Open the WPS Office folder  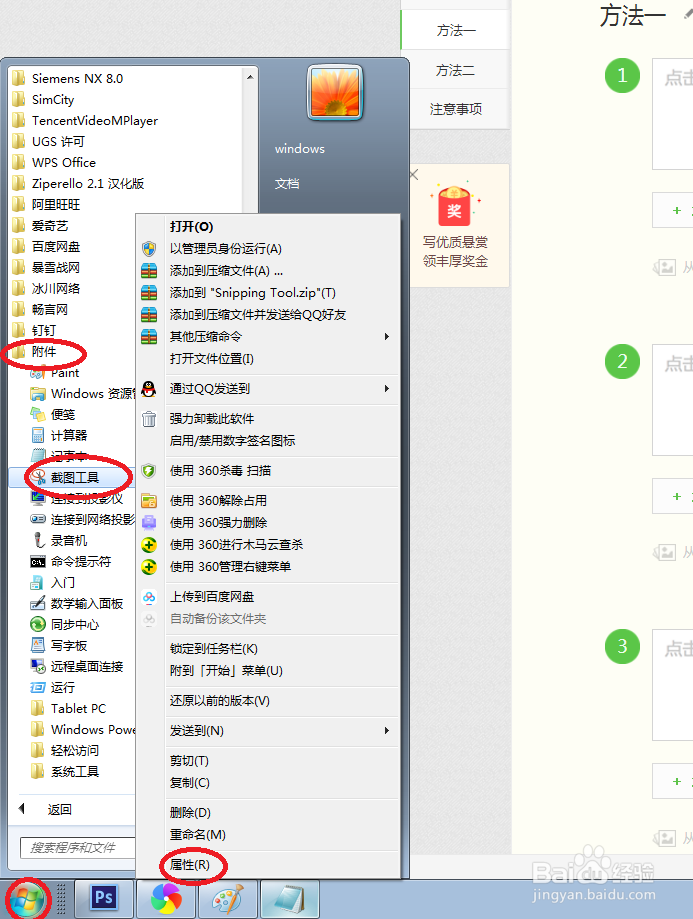pyautogui.click(x=63, y=162)
